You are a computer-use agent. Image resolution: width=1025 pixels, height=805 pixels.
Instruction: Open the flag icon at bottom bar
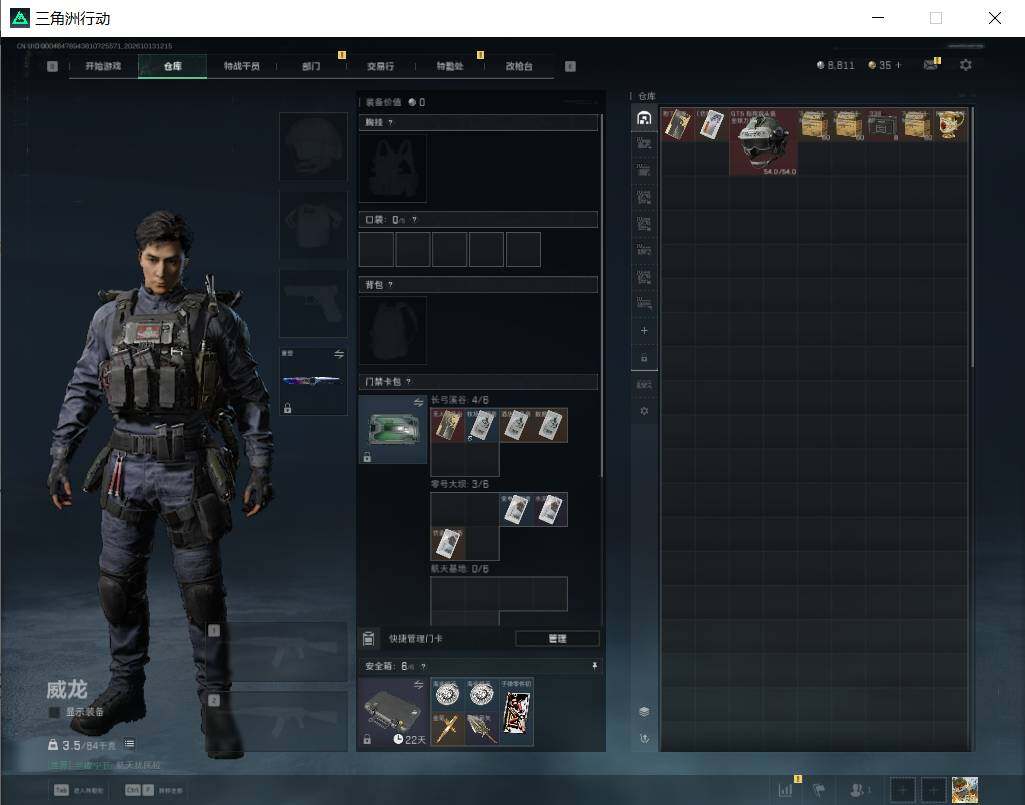819,790
